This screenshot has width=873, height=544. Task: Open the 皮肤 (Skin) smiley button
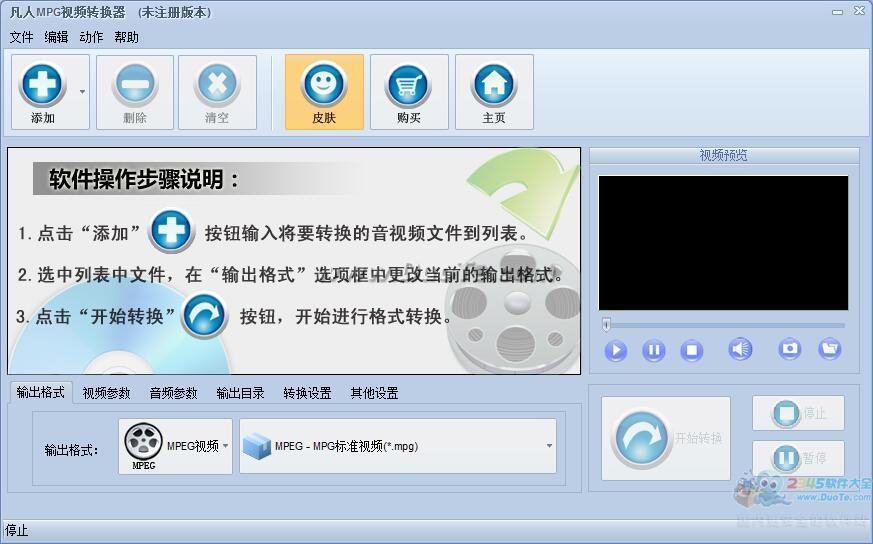pyautogui.click(x=324, y=92)
